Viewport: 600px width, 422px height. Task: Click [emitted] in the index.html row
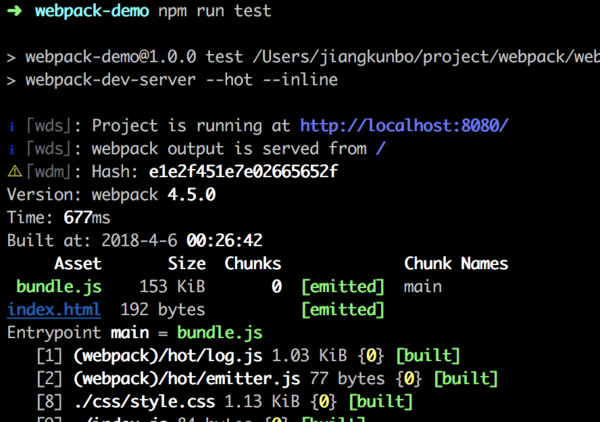pyautogui.click(x=343, y=310)
